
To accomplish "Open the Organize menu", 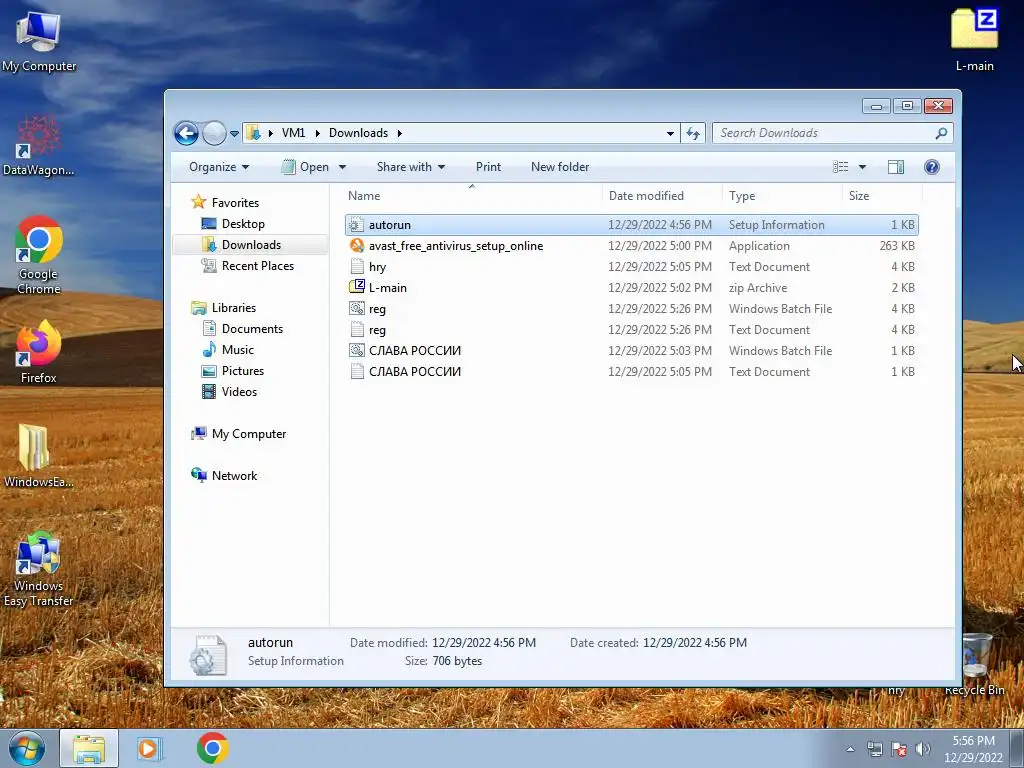I will pos(219,167).
